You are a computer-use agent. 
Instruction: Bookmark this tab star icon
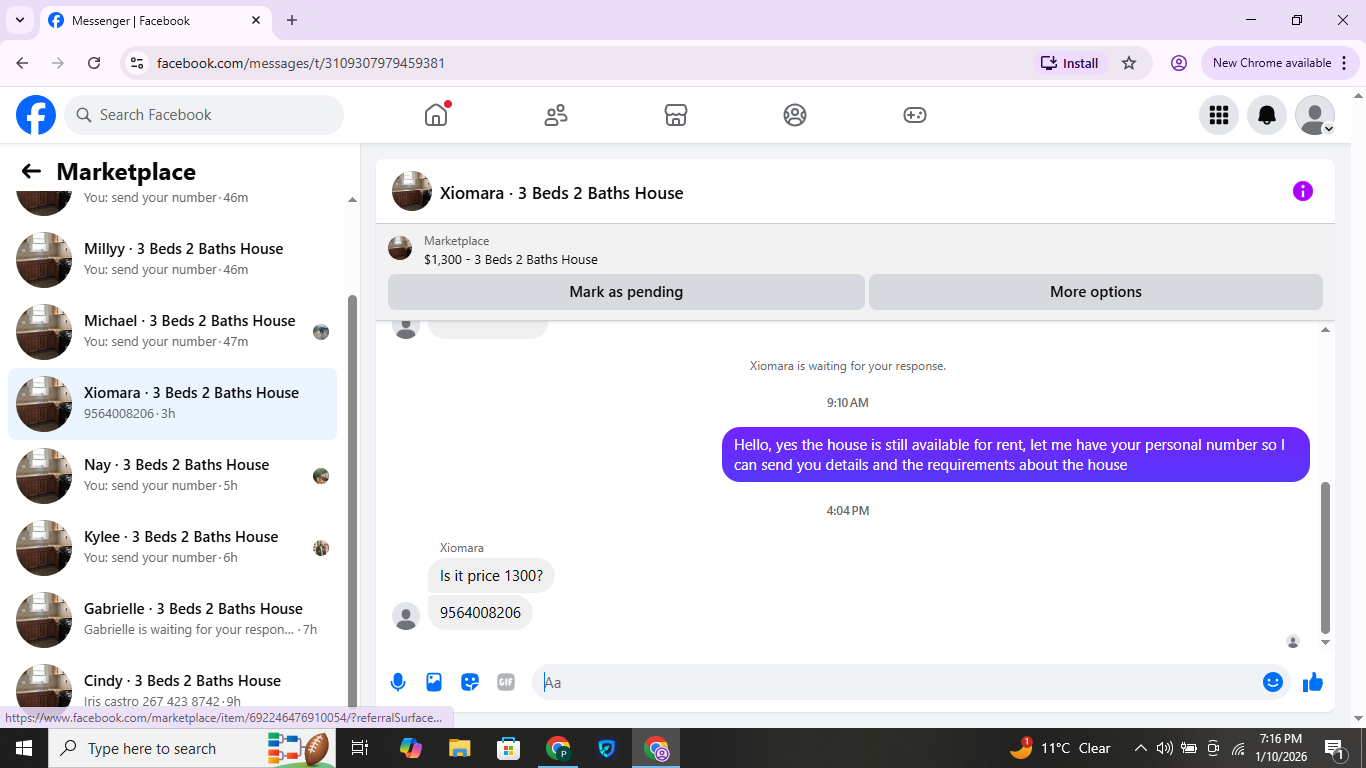pyautogui.click(x=1129, y=63)
